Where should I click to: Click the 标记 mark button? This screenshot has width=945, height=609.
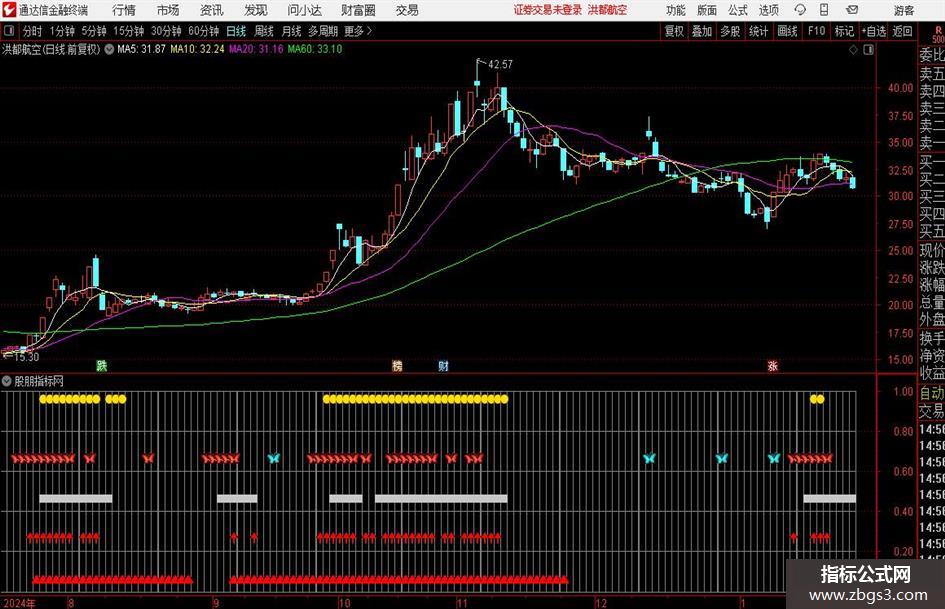[844, 31]
